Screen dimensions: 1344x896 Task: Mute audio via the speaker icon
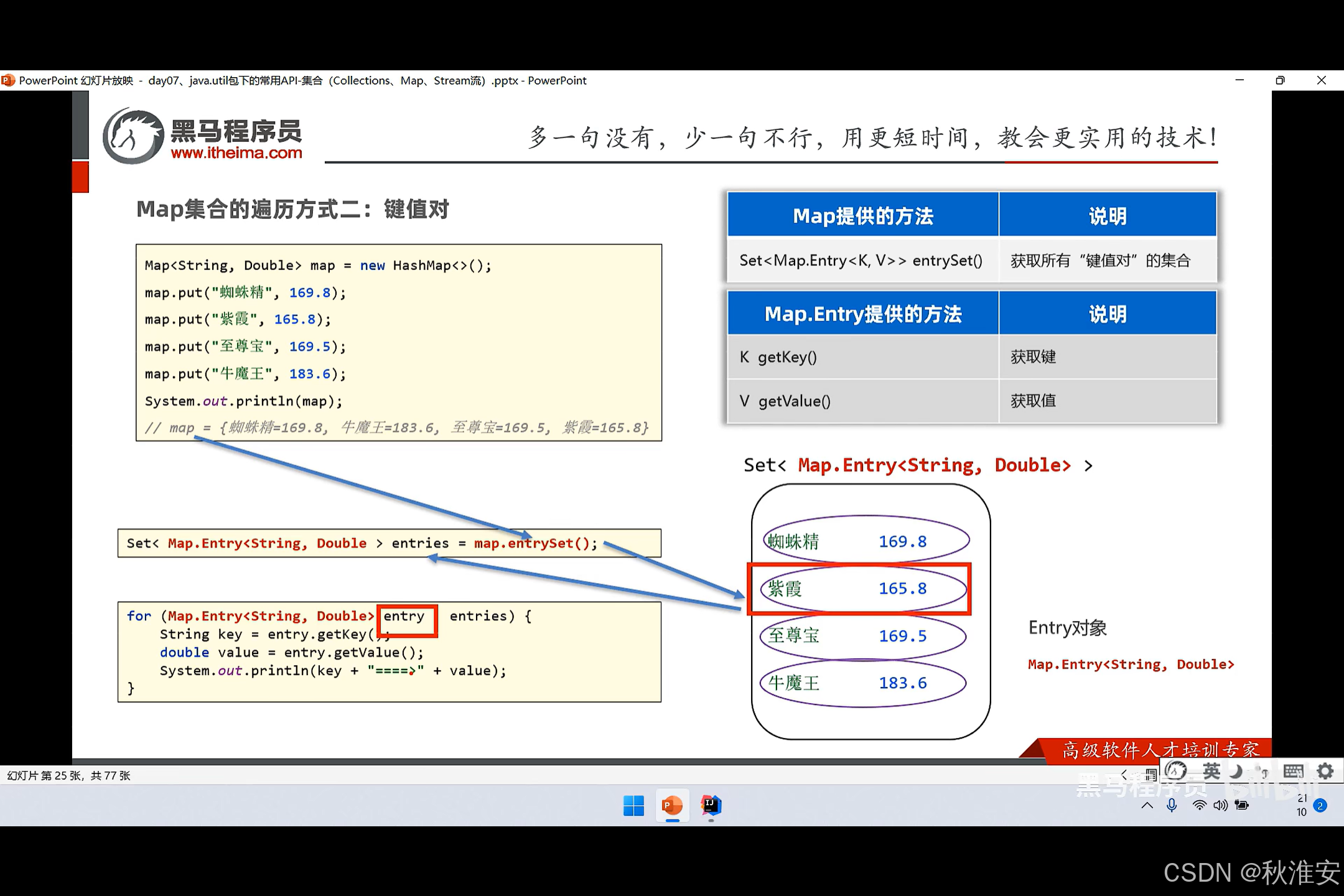[x=1220, y=806]
